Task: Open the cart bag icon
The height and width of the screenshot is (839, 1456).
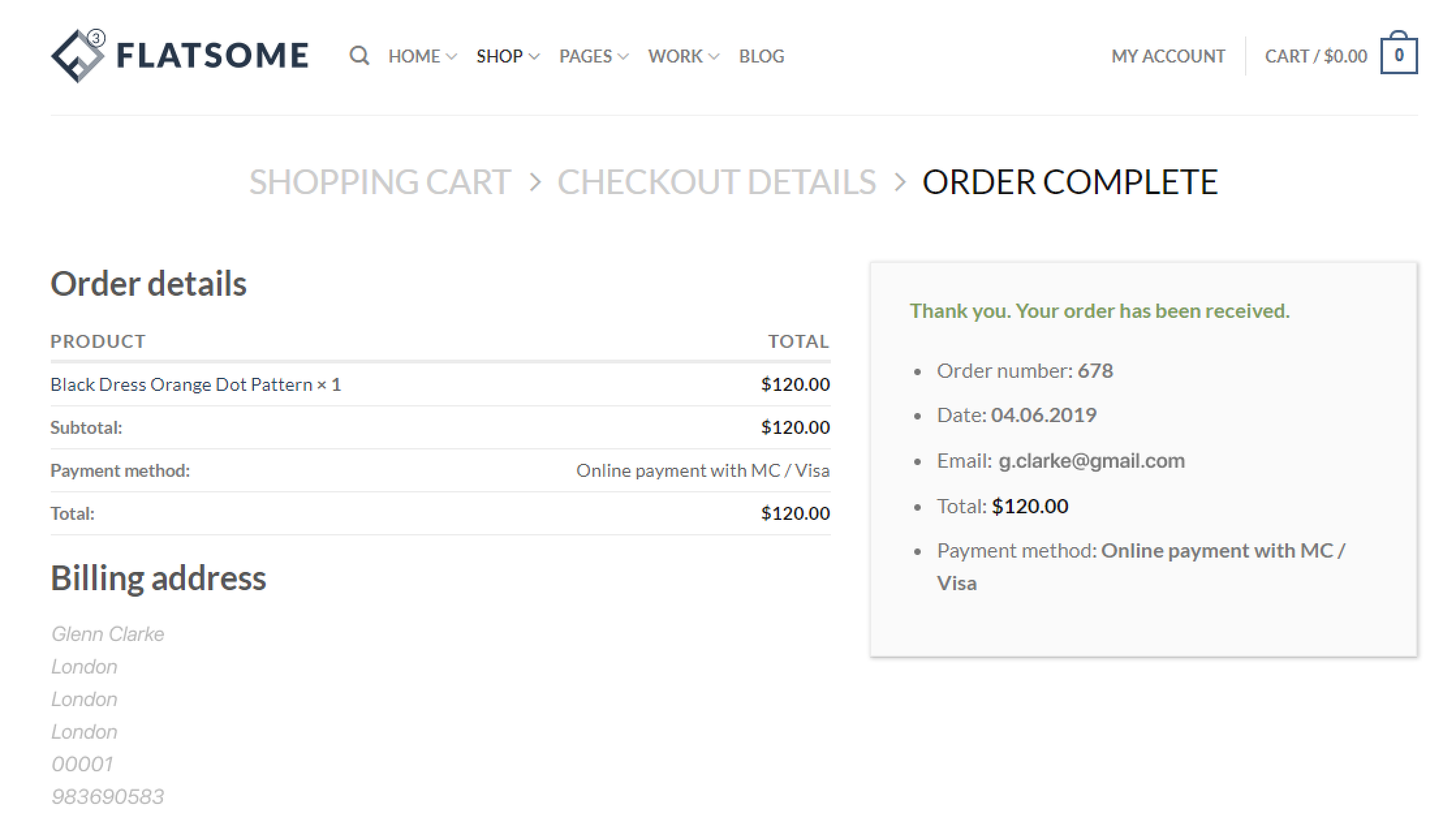Action: click(1398, 56)
